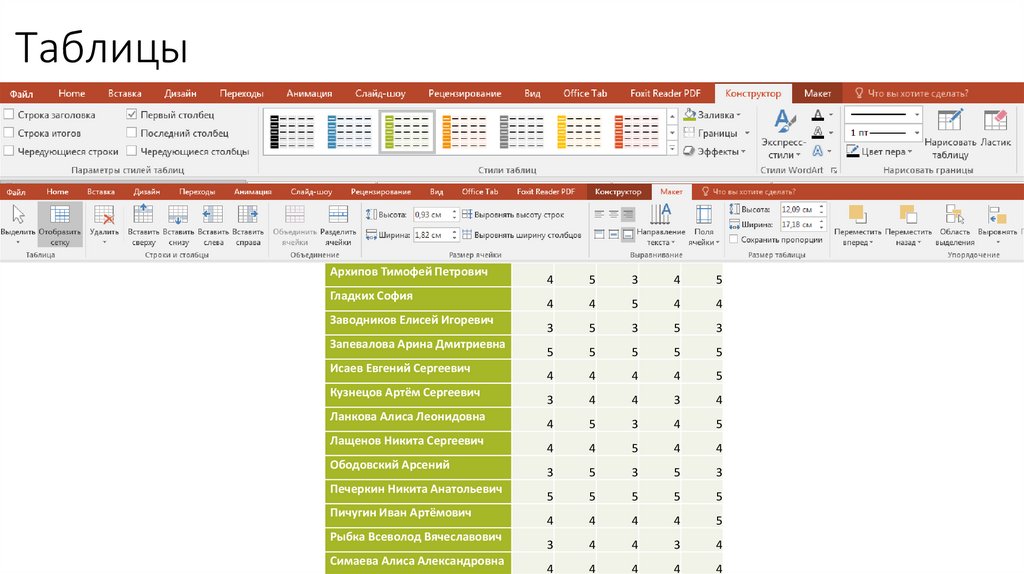Align cell text to the top

pyautogui.click(x=600, y=234)
